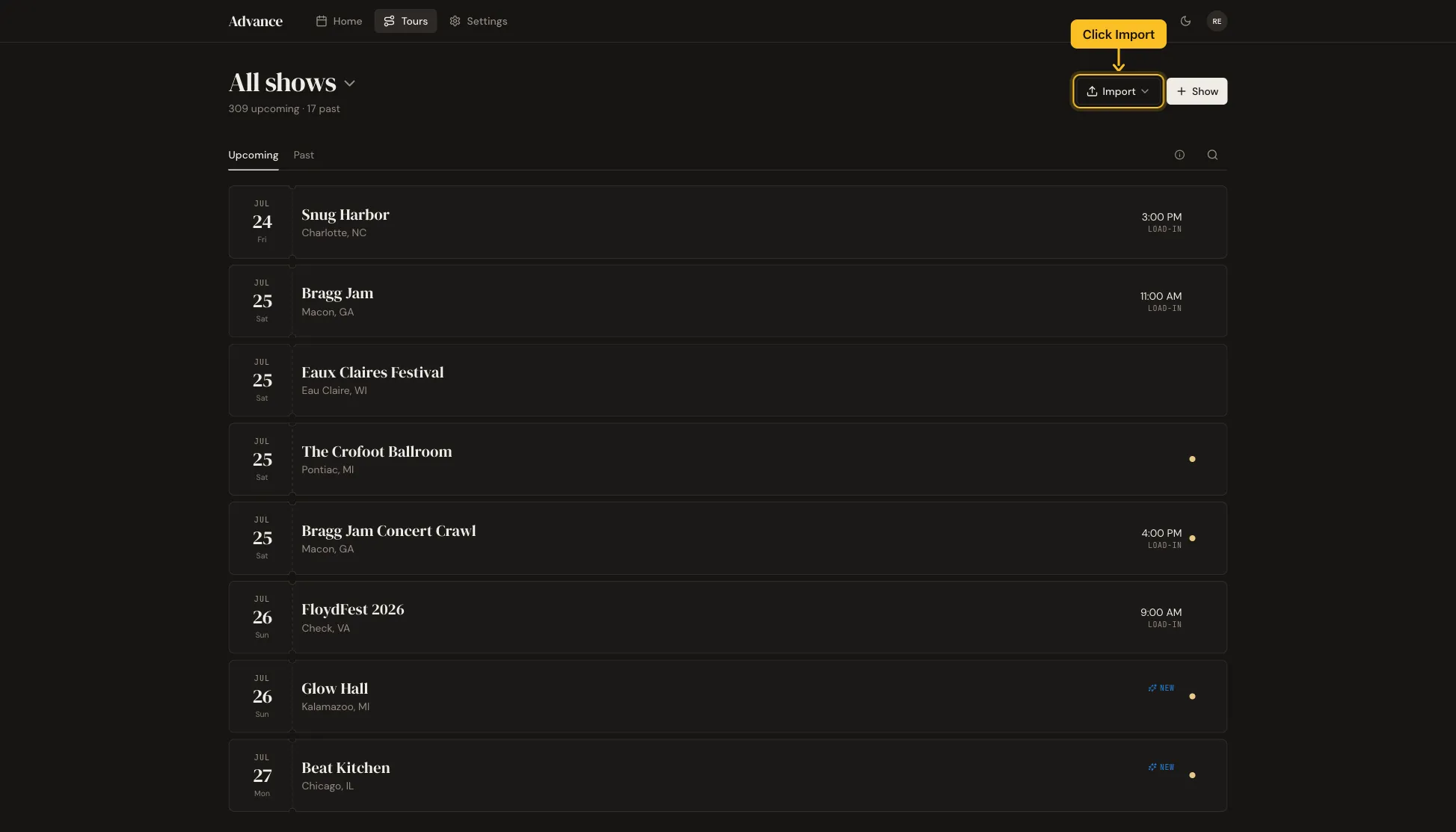1456x832 pixels.
Task: Click Chicago, IL location text
Action: (328, 786)
